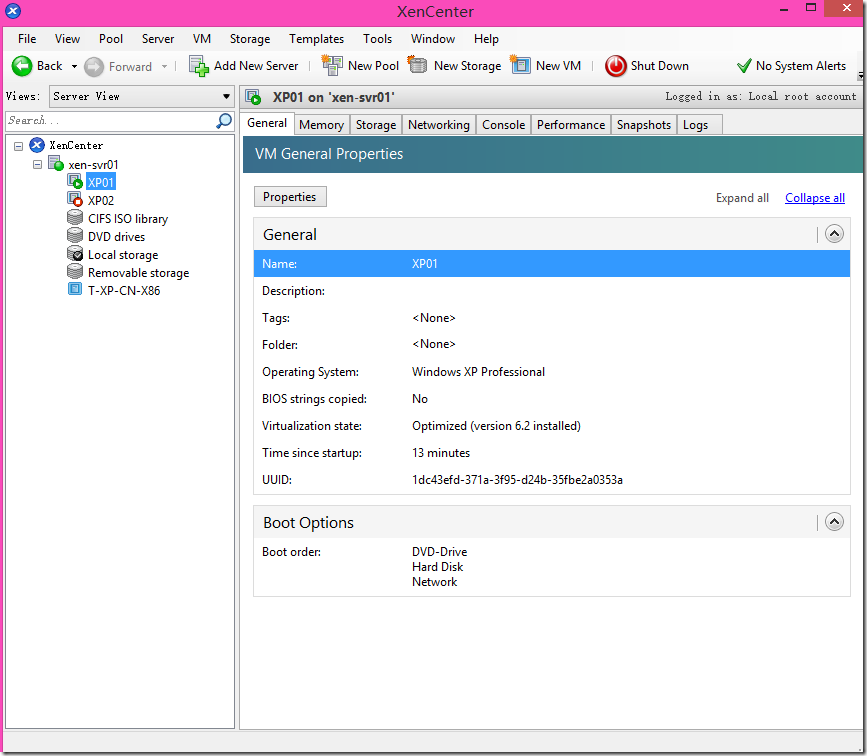Click the Expand all link
Screen dimensions: 867x756
742,197
